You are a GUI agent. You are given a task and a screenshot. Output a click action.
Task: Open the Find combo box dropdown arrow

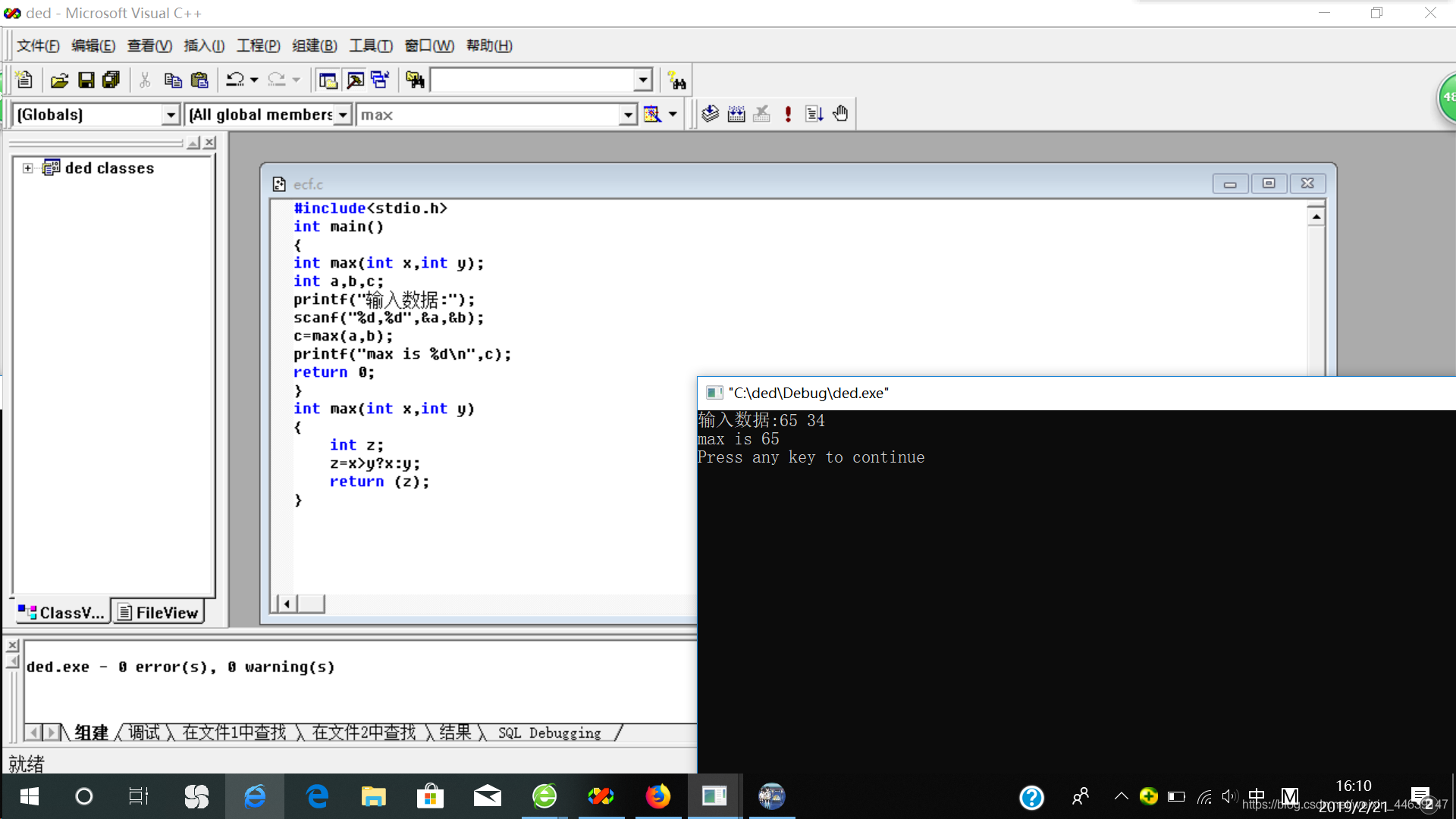click(x=643, y=80)
